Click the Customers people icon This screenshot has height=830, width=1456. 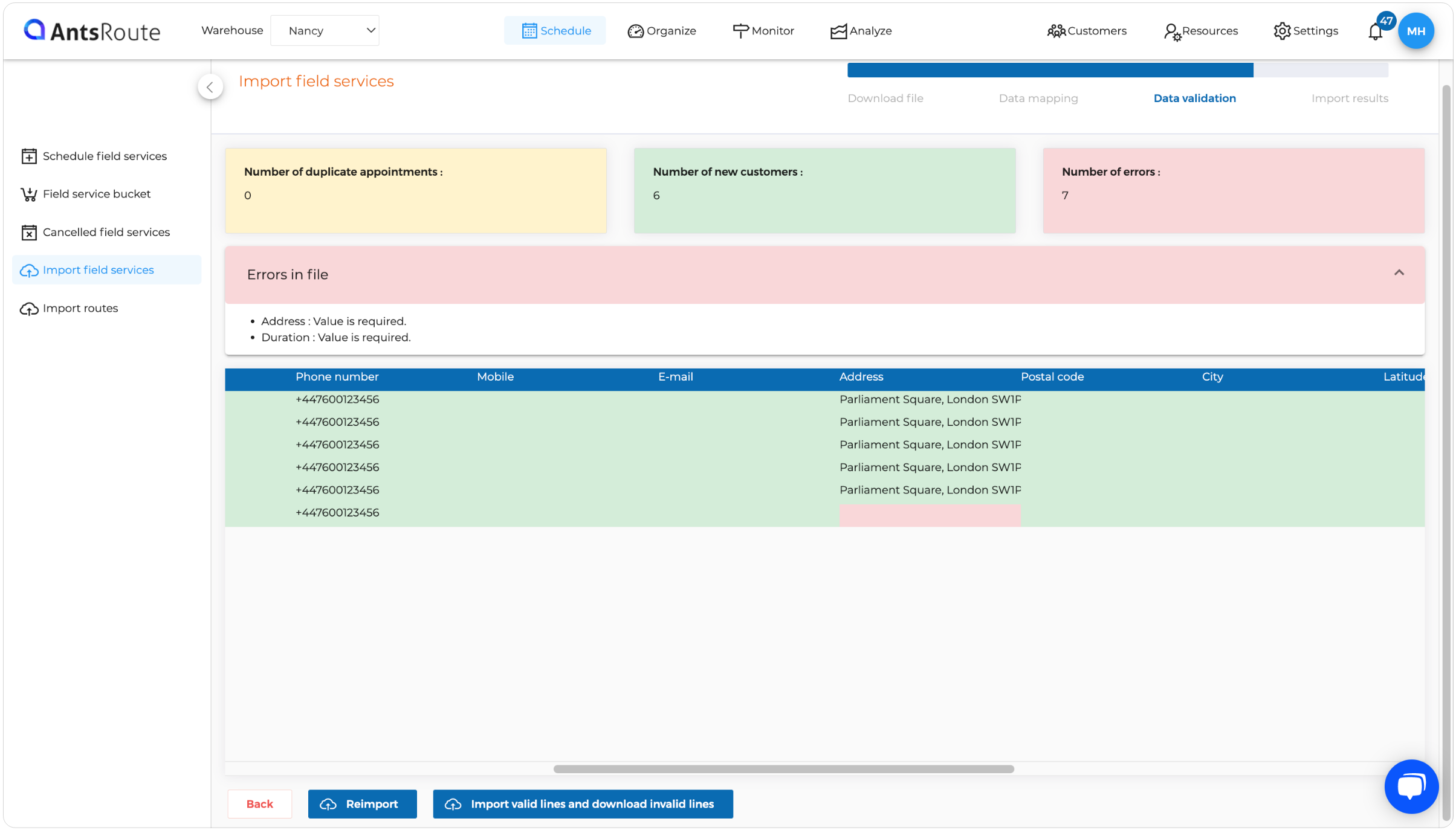point(1056,31)
